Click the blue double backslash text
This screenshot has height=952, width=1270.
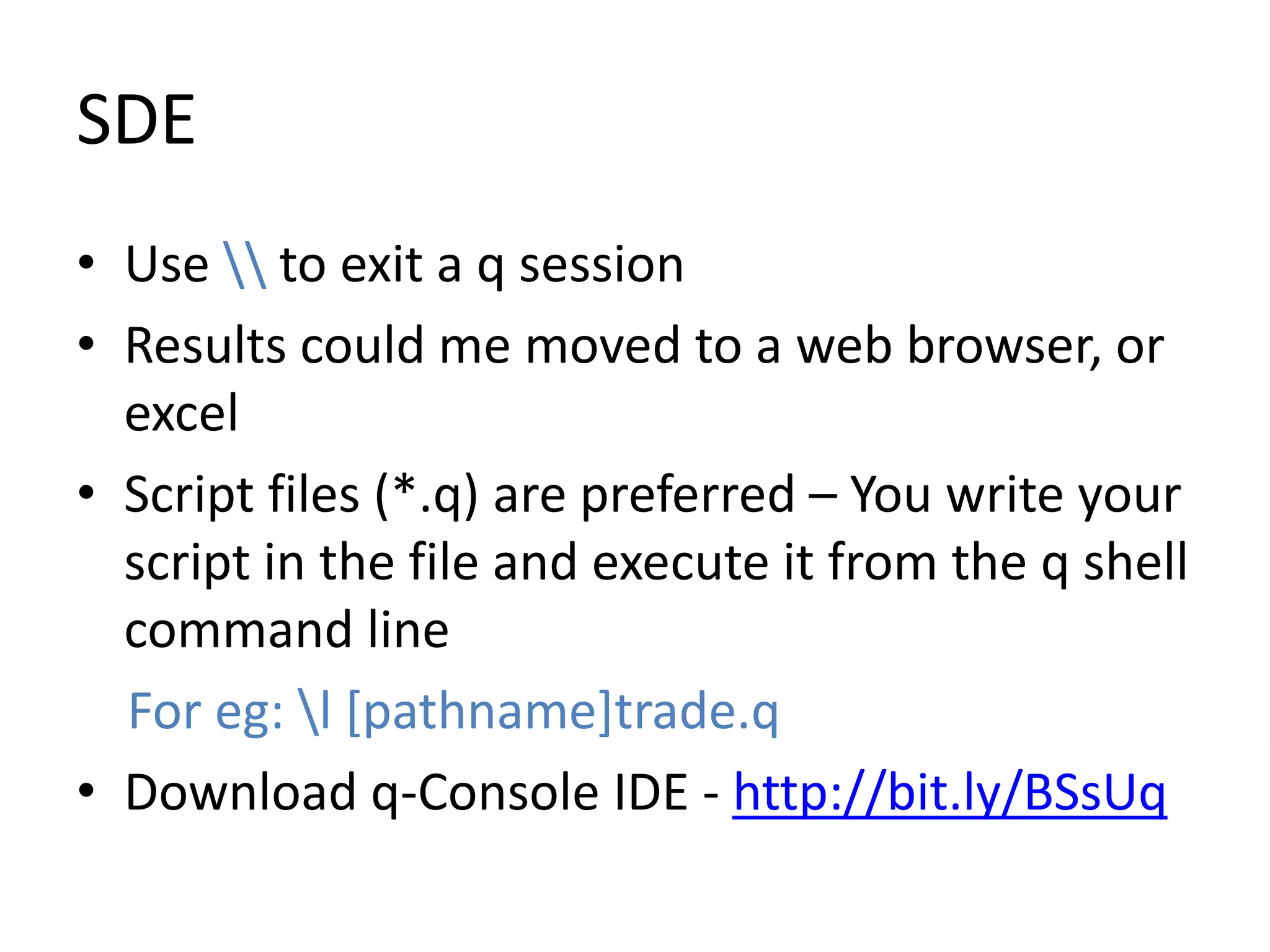pyautogui.click(x=244, y=265)
